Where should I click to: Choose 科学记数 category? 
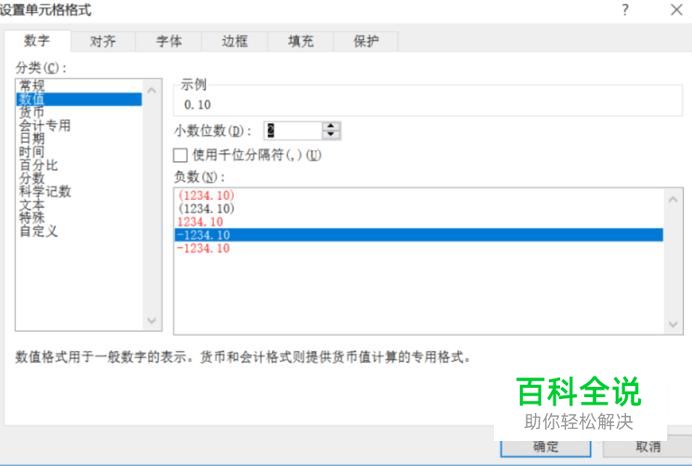point(79,191)
